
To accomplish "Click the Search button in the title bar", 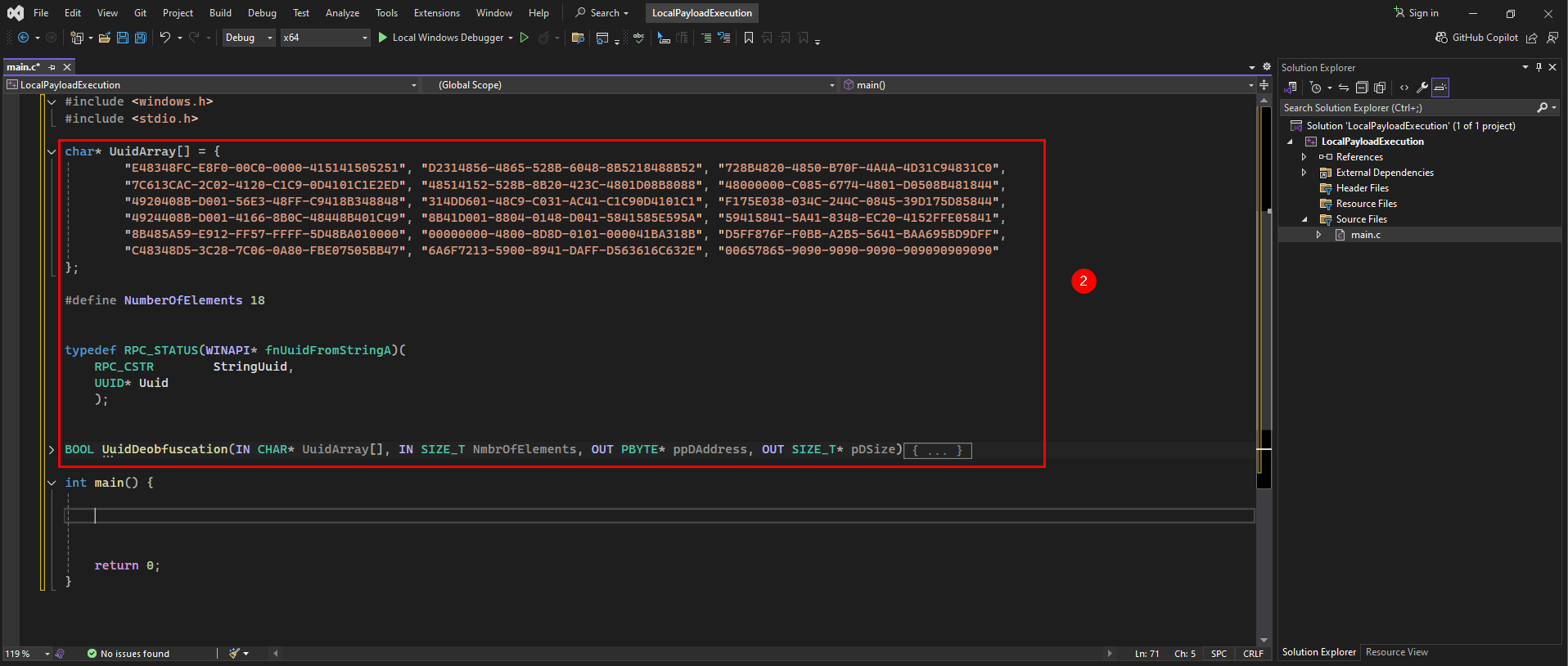I will (602, 13).
